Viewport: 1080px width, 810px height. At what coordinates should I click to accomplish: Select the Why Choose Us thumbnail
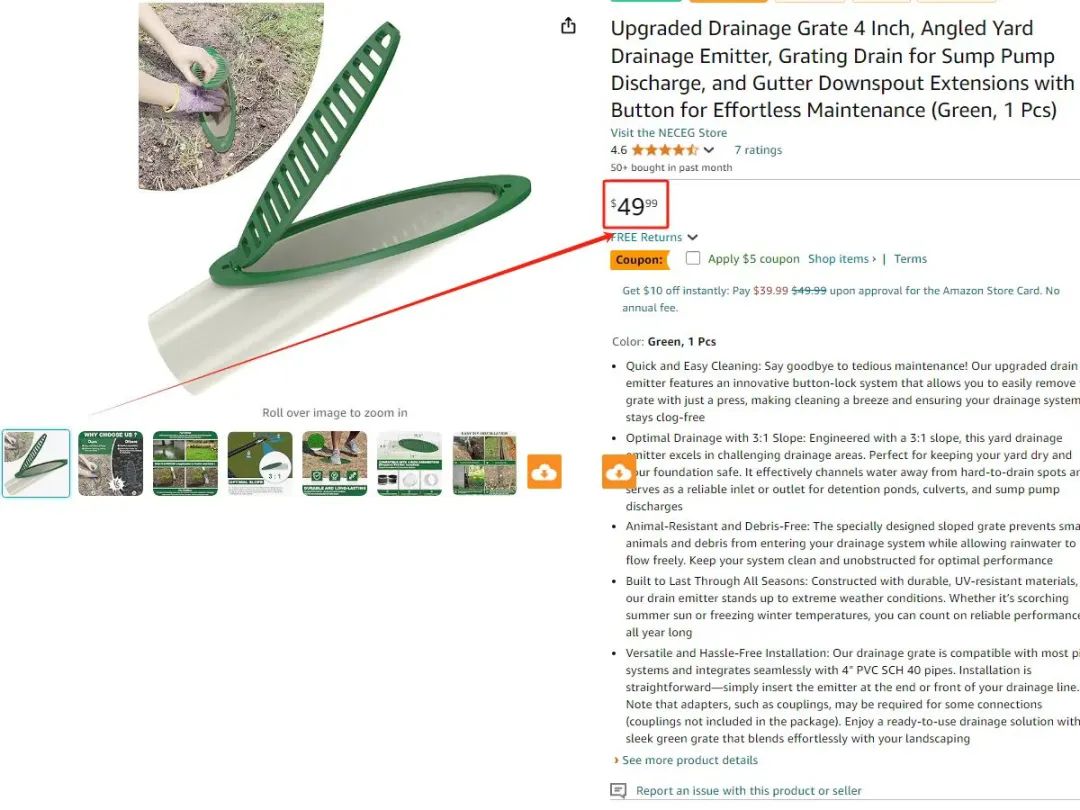point(110,464)
